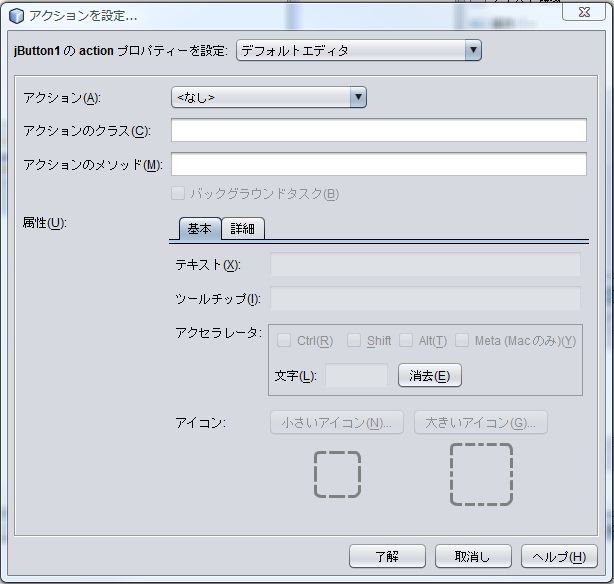Click the 大きいアイコン button
This screenshot has height=584, width=614.
point(480,422)
